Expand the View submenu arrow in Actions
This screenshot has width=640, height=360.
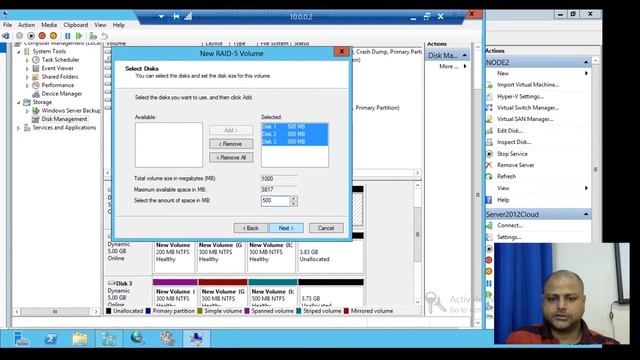click(586, 188)
